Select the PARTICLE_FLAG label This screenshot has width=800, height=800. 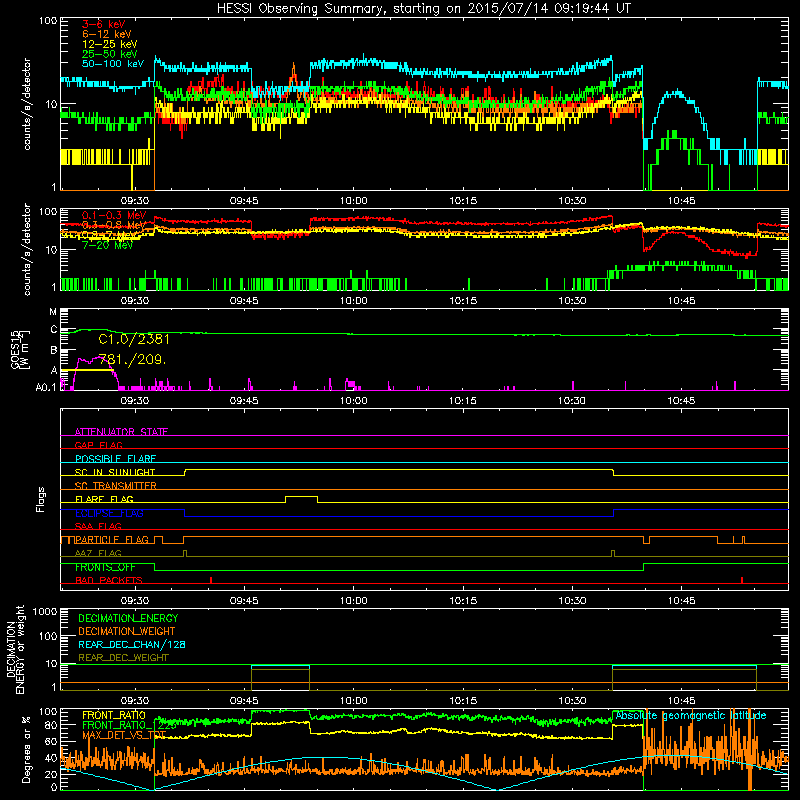pos(112,539)
